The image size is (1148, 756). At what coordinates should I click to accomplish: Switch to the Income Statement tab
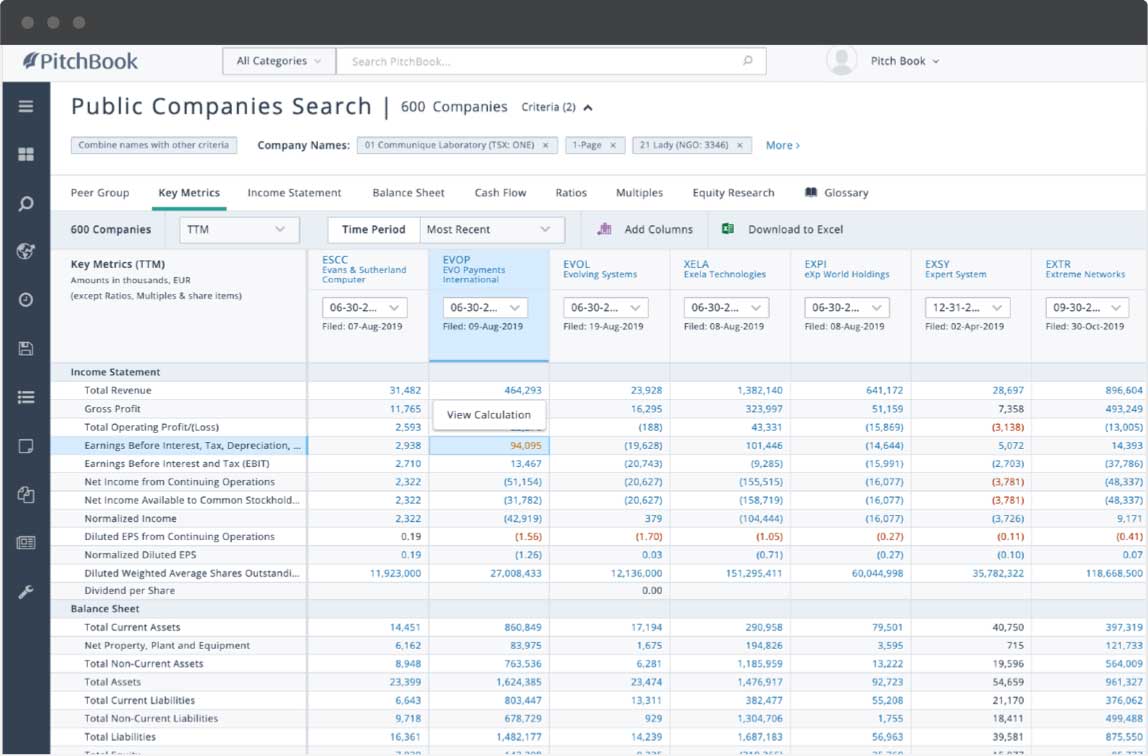[295, 192]
